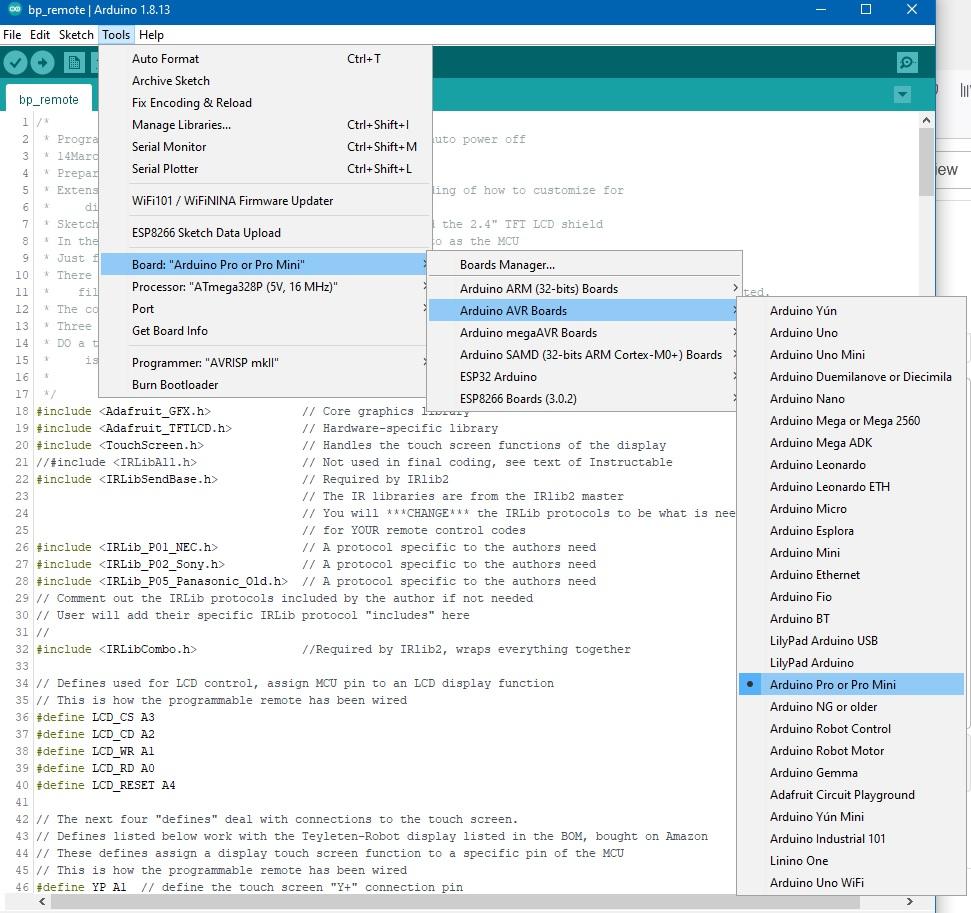Screen dimensions: 971x913
Task: Select Linino One board
Action: coord(851,860)
